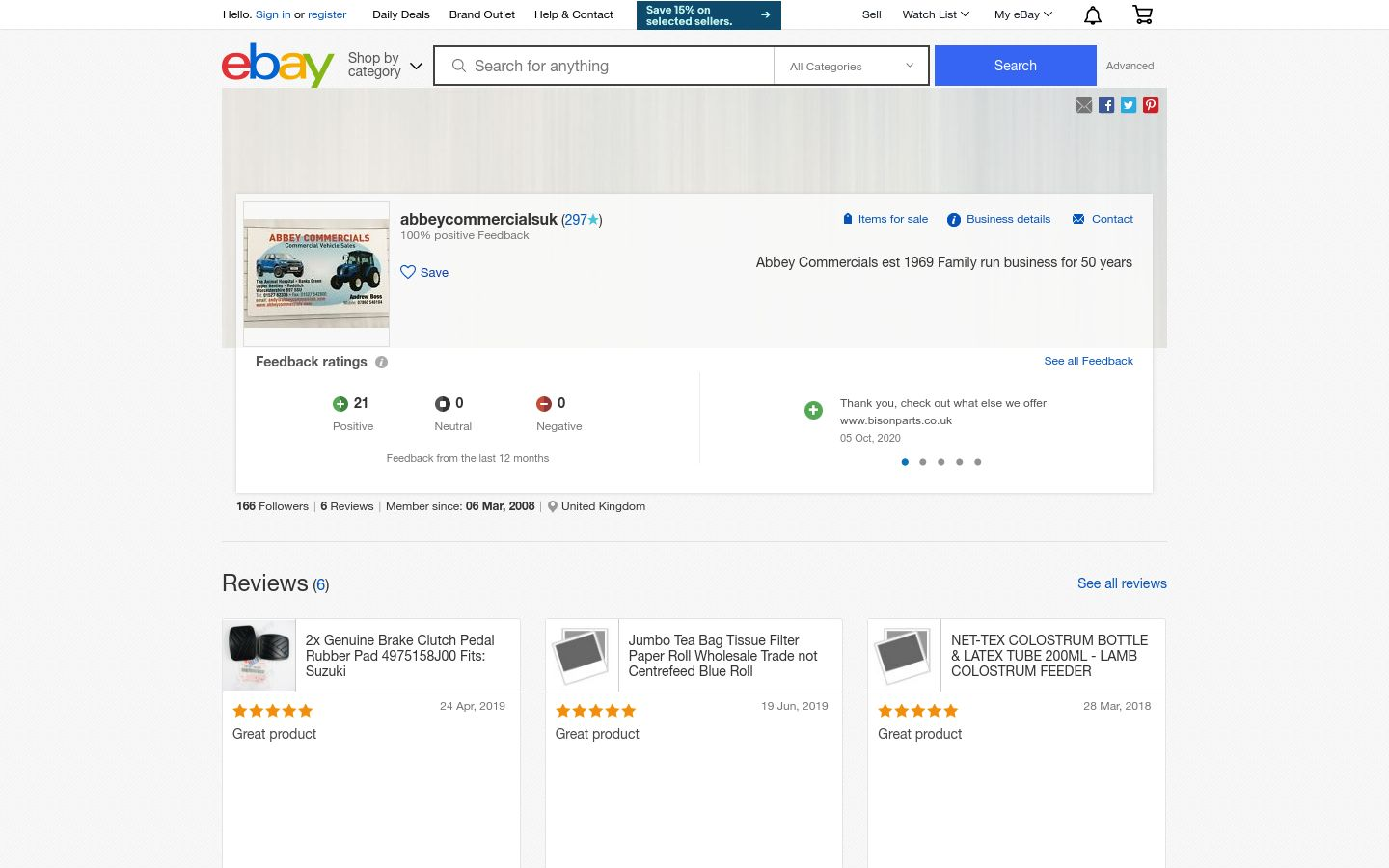Open Jumbo Tea Bag Tissue Filter thumbnail
The width and height of the screenshot is (1389, 868).
point(582,655)
